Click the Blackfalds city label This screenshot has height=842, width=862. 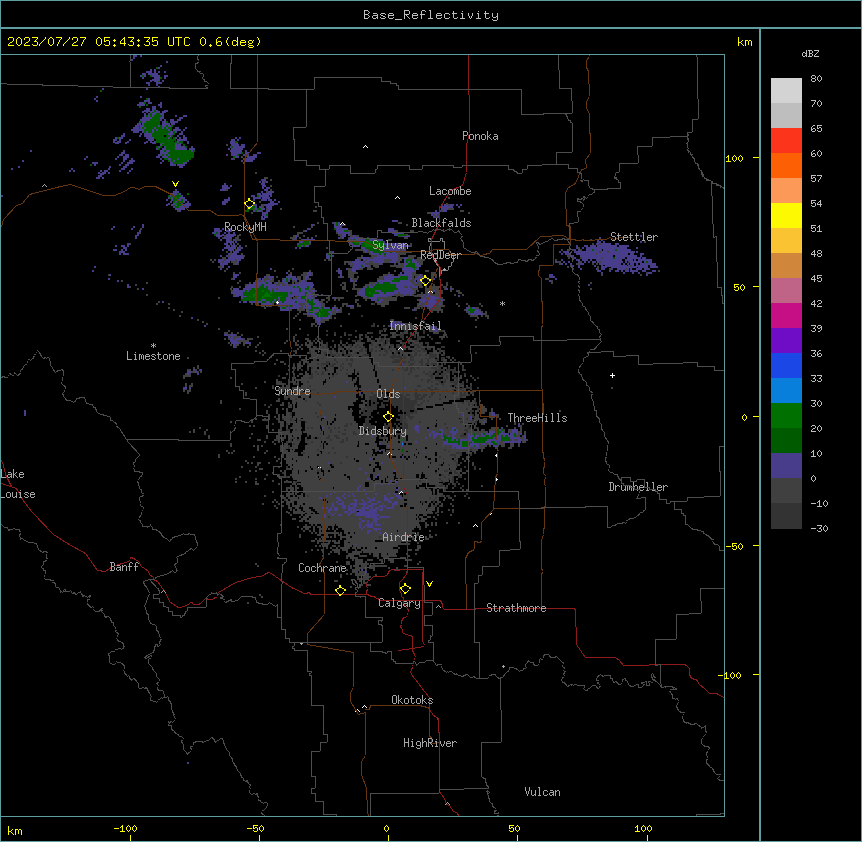441,223
